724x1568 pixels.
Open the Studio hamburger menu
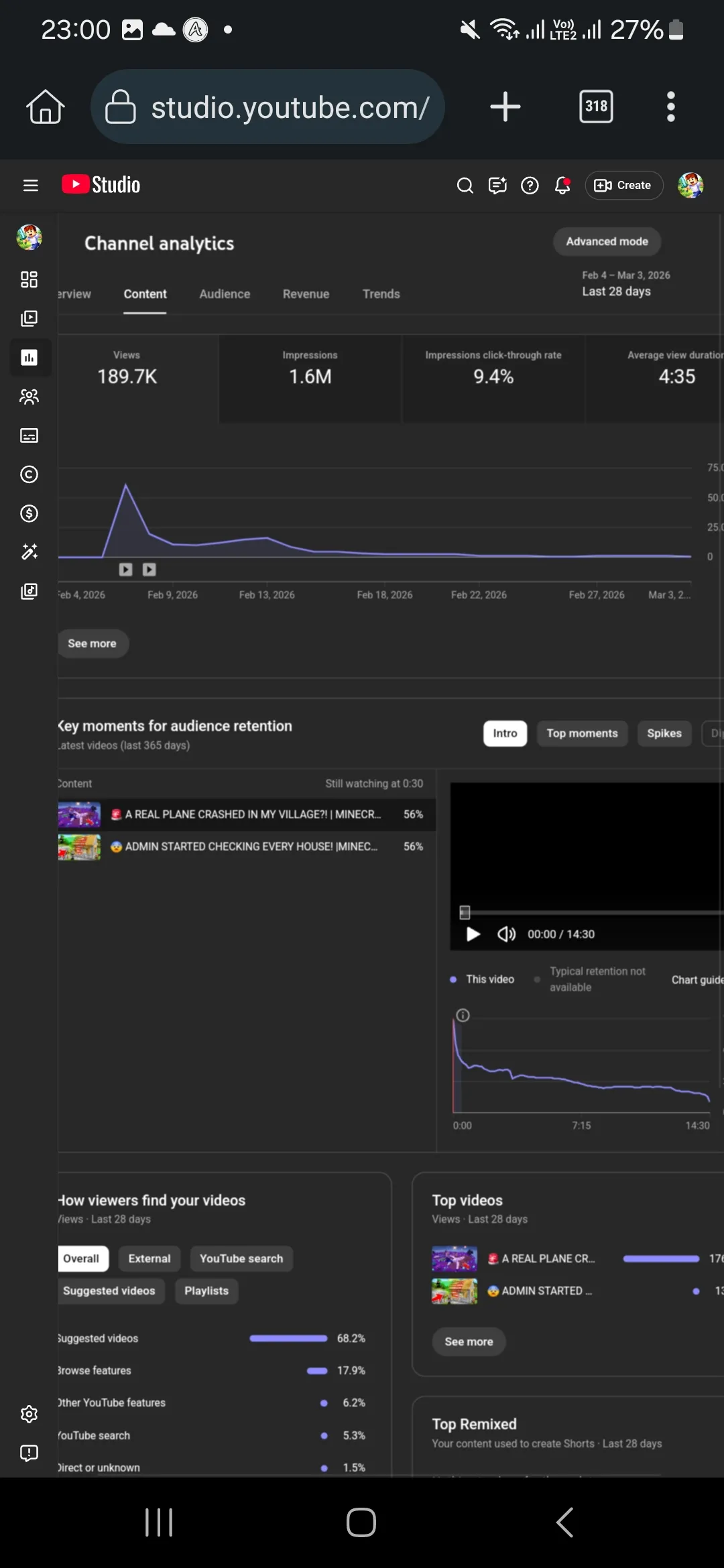tap(30, 186)
